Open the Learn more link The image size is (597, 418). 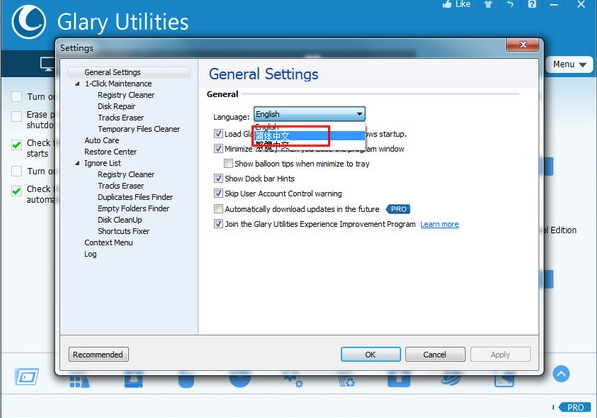(x=439, y=225)
